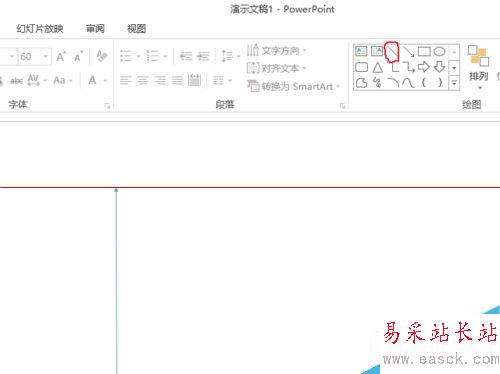Expand the font size dropdown arrow
Viewport: 500px width, 374px height.
point(46,57)
